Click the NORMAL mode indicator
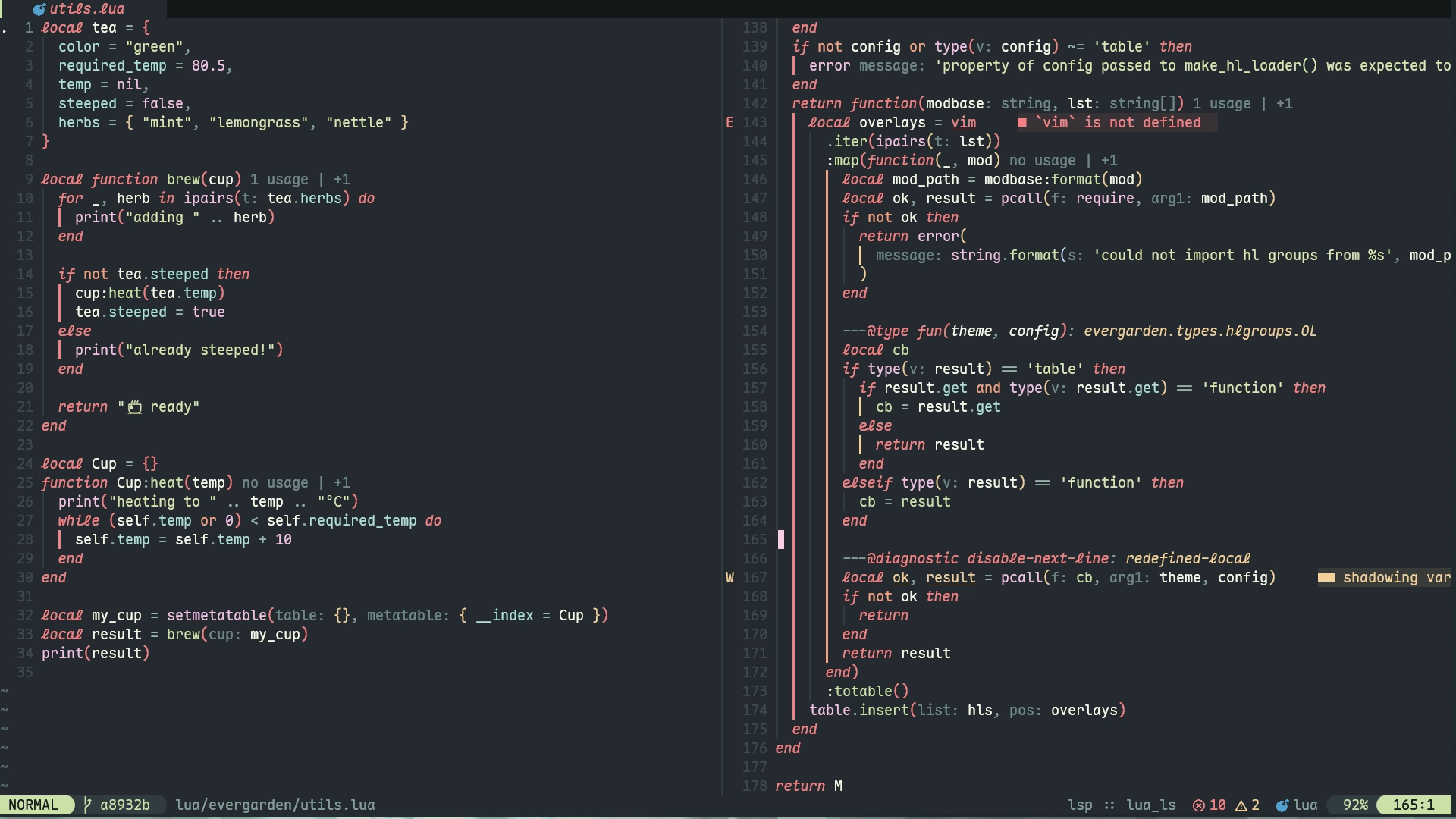Viewport: 1456px width, 819px height. pos(33,805)
